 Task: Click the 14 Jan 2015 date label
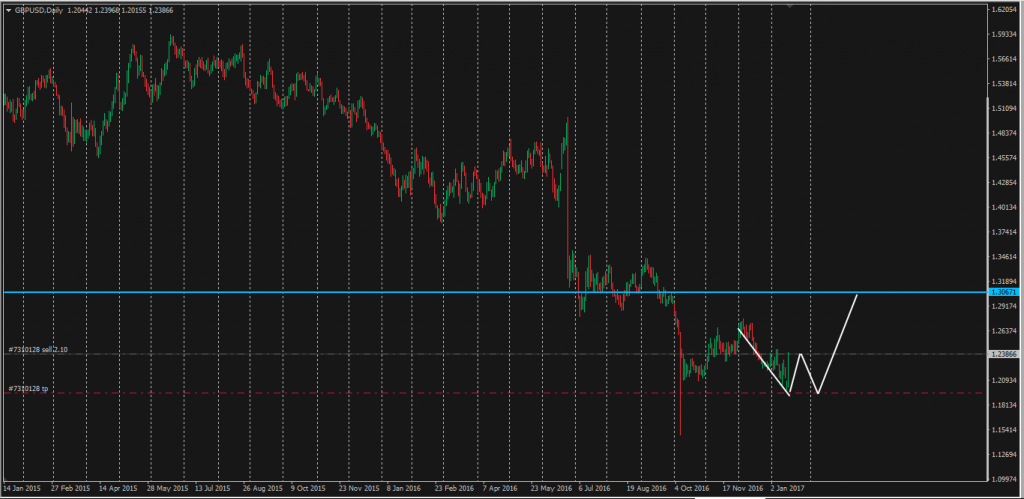[x=24, y=489]
